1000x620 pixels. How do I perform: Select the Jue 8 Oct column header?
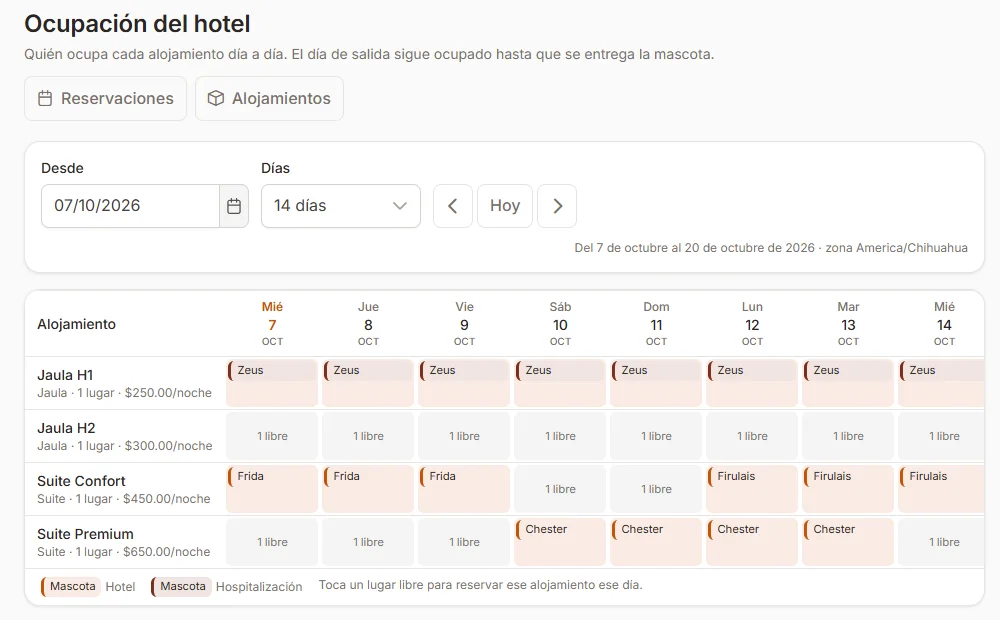[x=368, y=323]
